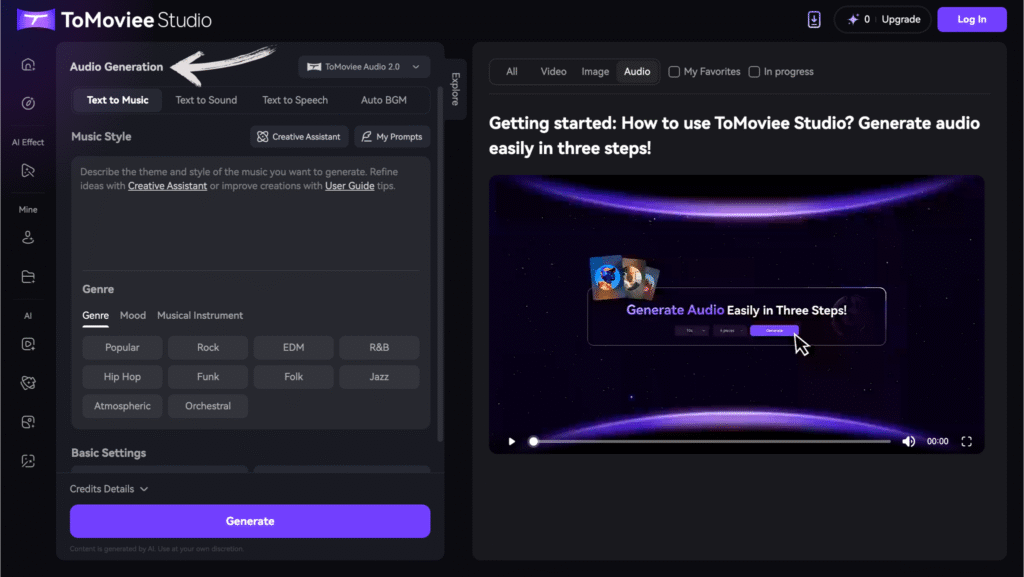Switch to the Text to Speech tab
The image size is (1024, 577).
[x=295, y=100]
